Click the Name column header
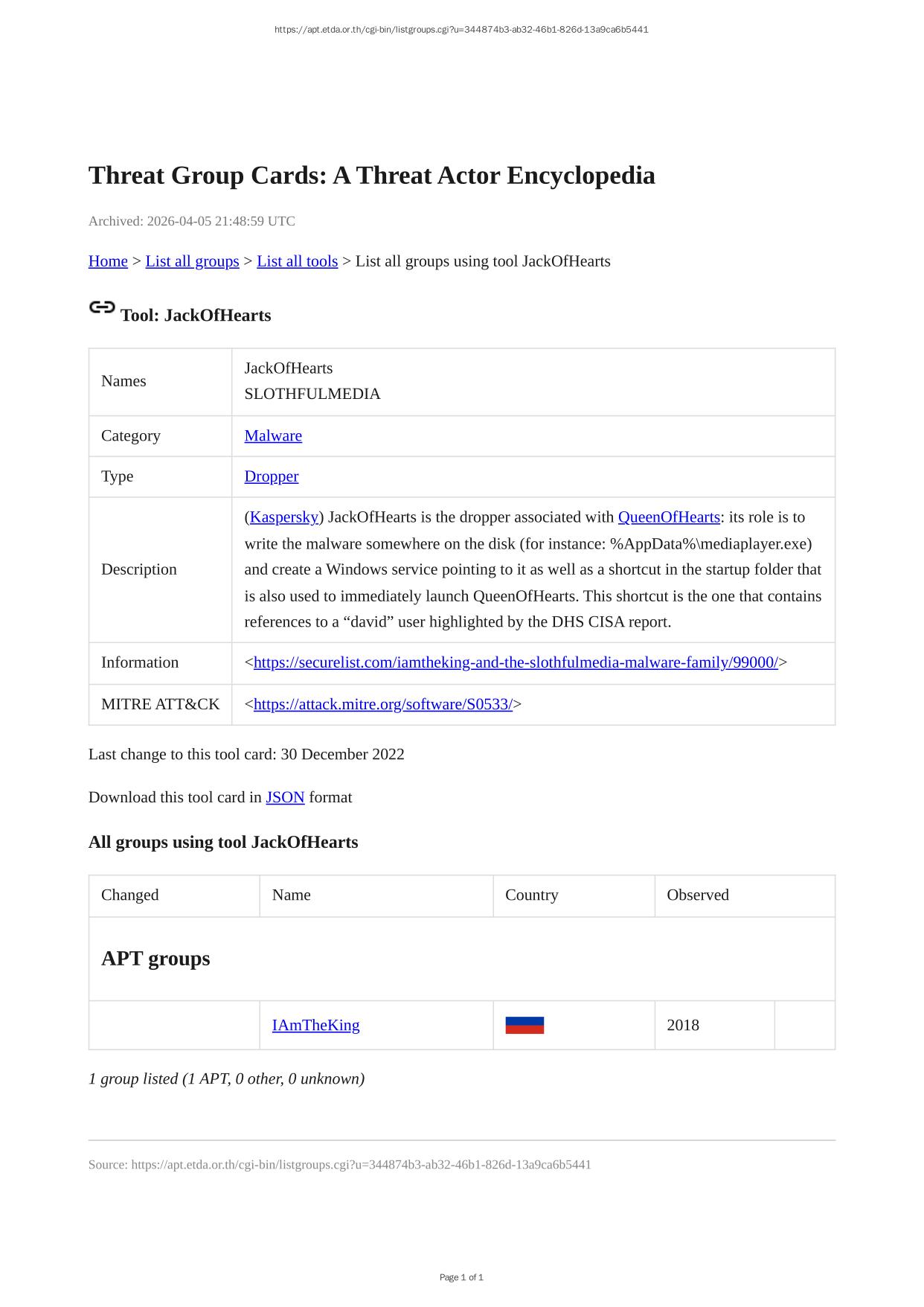Image resolution: width=924 pixels, height=1307 pixels. (291, 895)
